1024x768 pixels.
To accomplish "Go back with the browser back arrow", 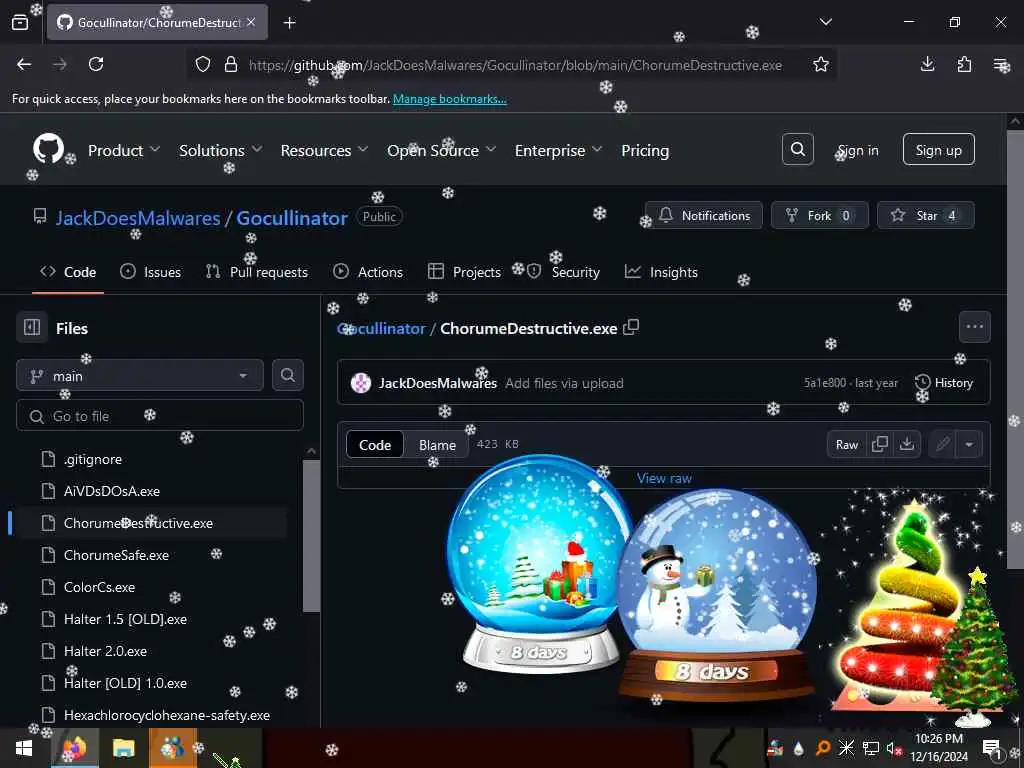I will pyautogui.click(x=24, y=64).
